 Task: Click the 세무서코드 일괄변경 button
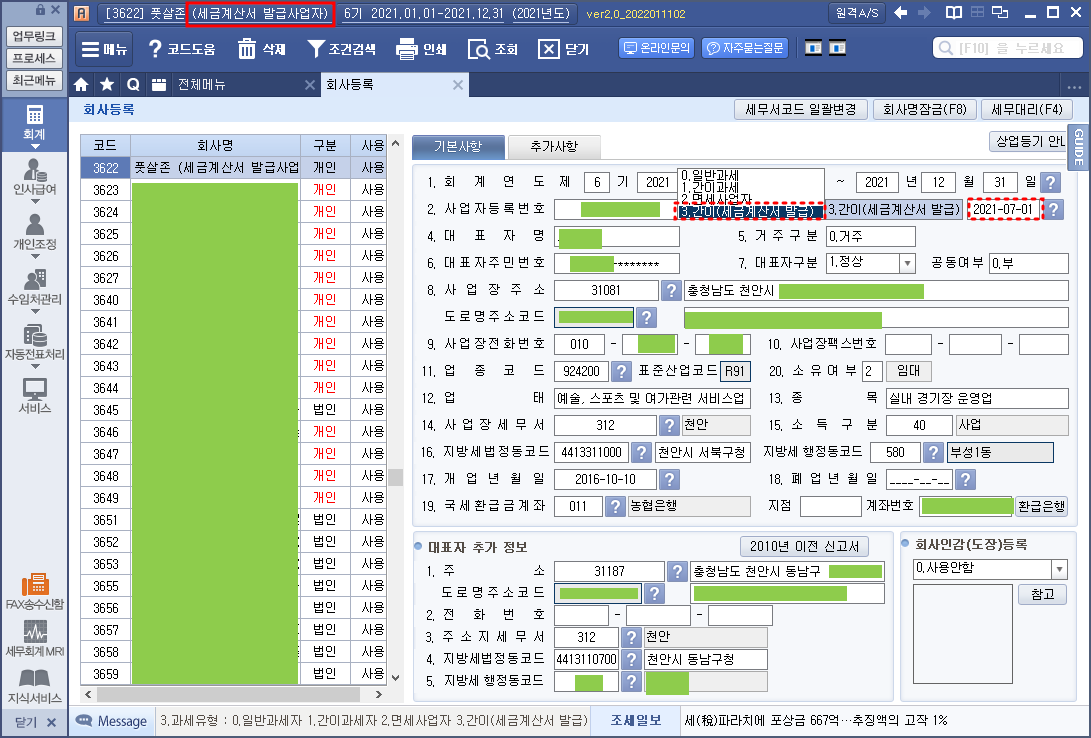pyautogui.click(x=800, y=110)
